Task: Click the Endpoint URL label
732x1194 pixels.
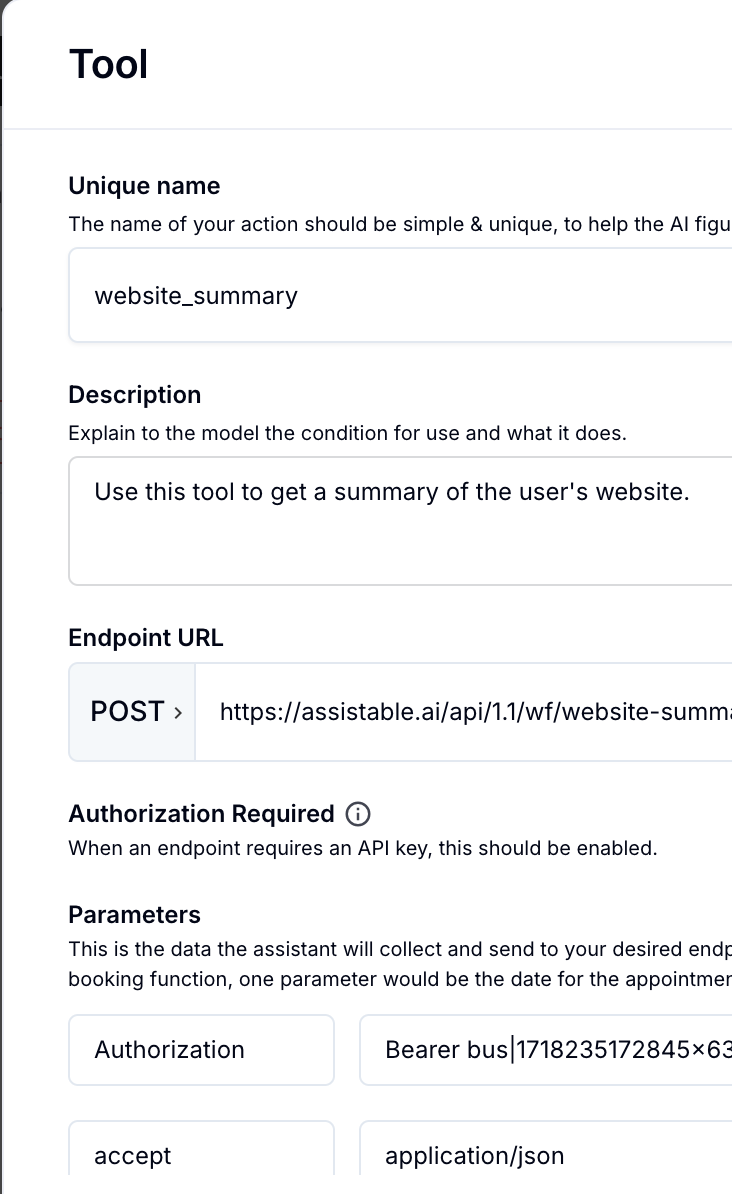Action: pos(145,638)
